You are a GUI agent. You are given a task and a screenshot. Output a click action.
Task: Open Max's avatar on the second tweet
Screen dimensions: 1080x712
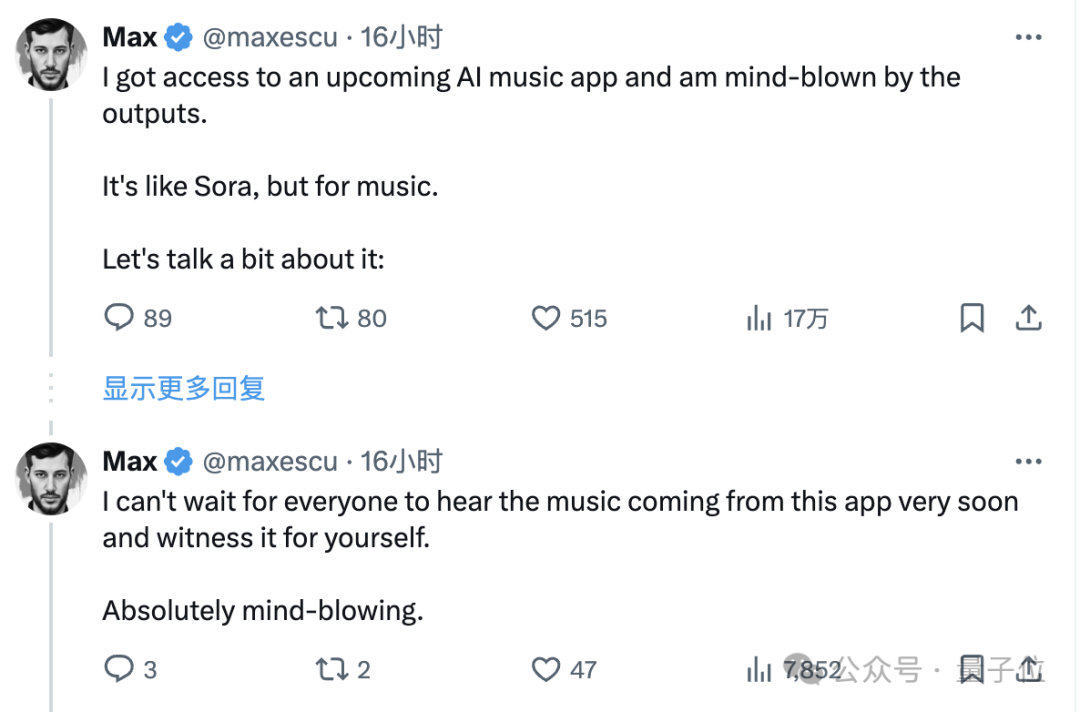(x=52, y=479)
